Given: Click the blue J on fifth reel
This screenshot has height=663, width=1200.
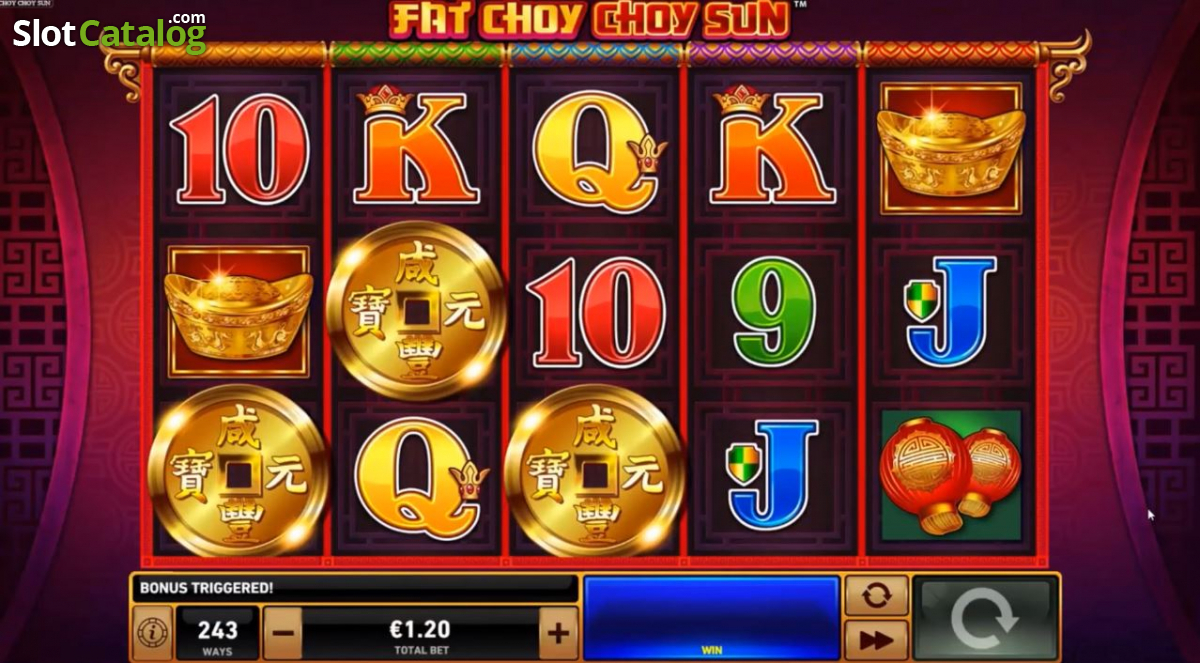Looking at the screenshot, I should tap(951, 311).
